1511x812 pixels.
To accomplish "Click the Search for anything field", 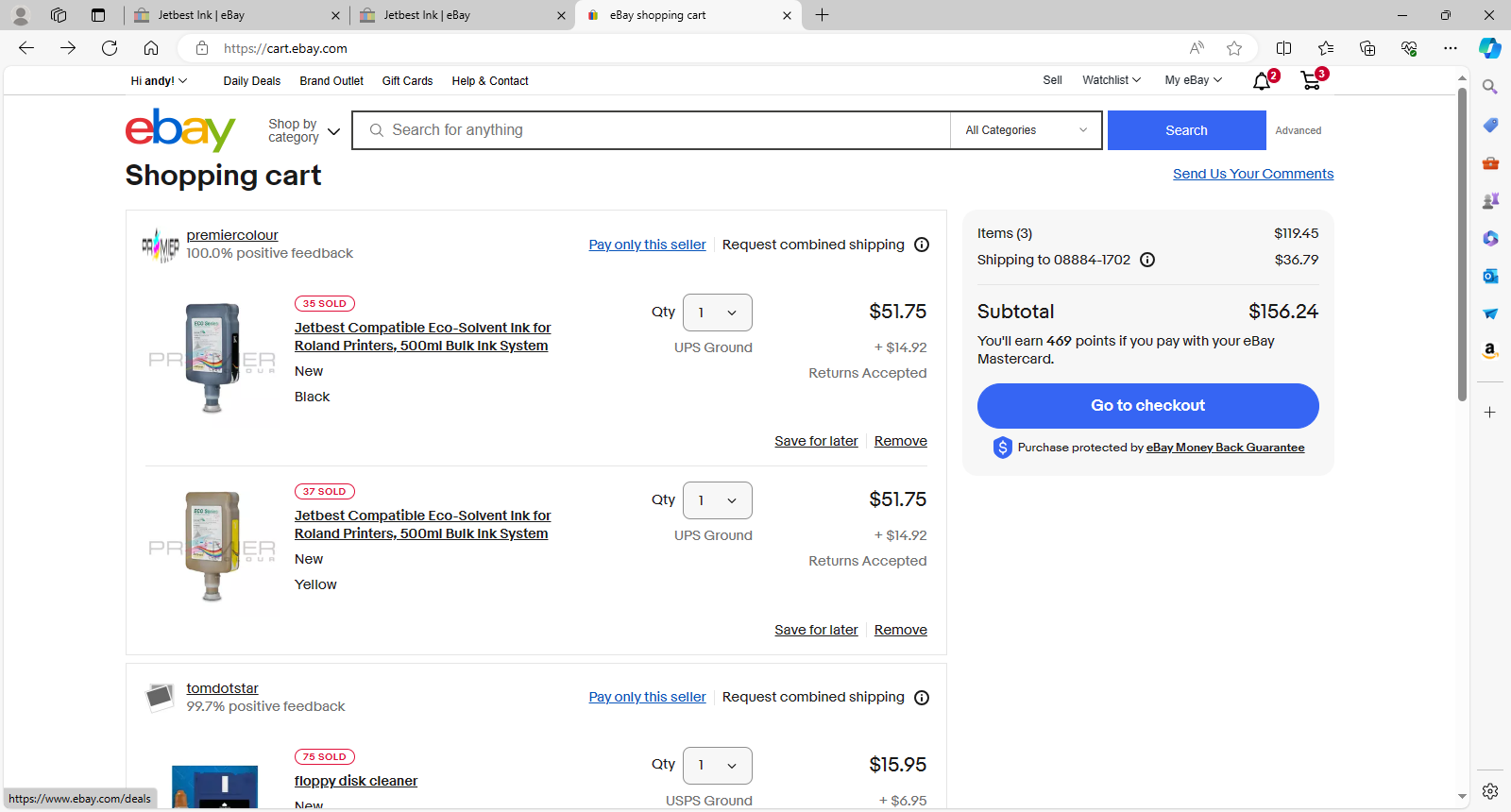I will pos(652,130).
